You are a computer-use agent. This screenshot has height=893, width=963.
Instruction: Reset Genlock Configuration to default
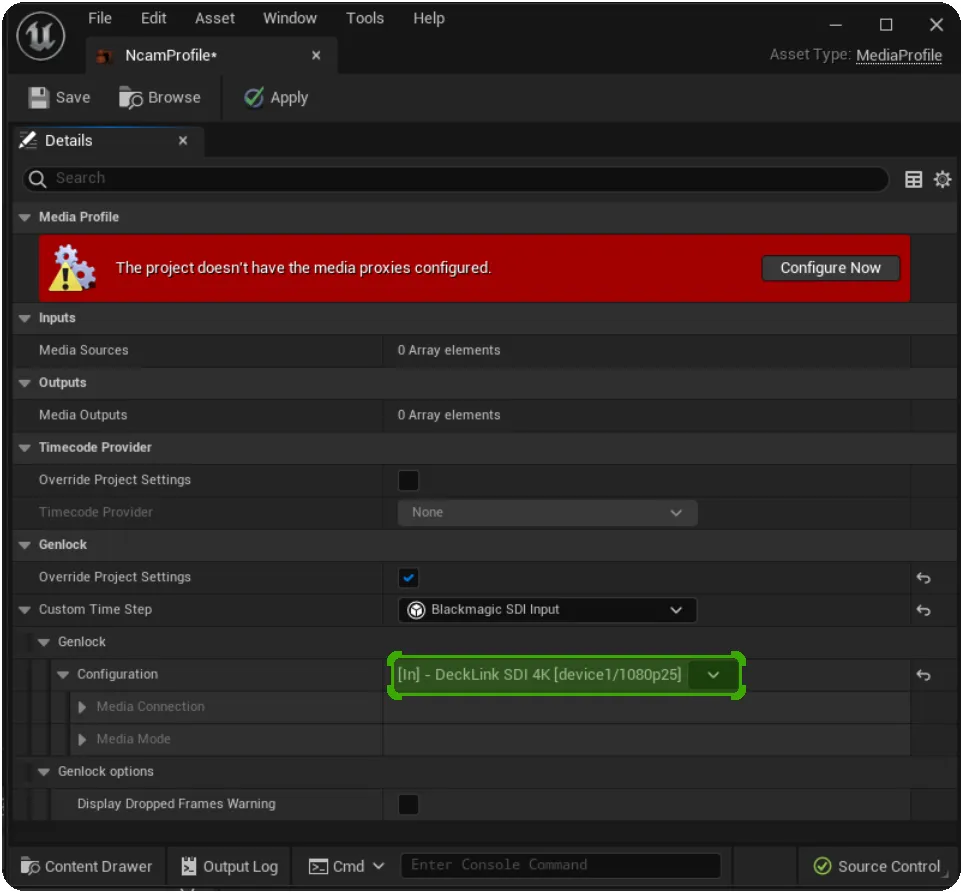point(923,675)
